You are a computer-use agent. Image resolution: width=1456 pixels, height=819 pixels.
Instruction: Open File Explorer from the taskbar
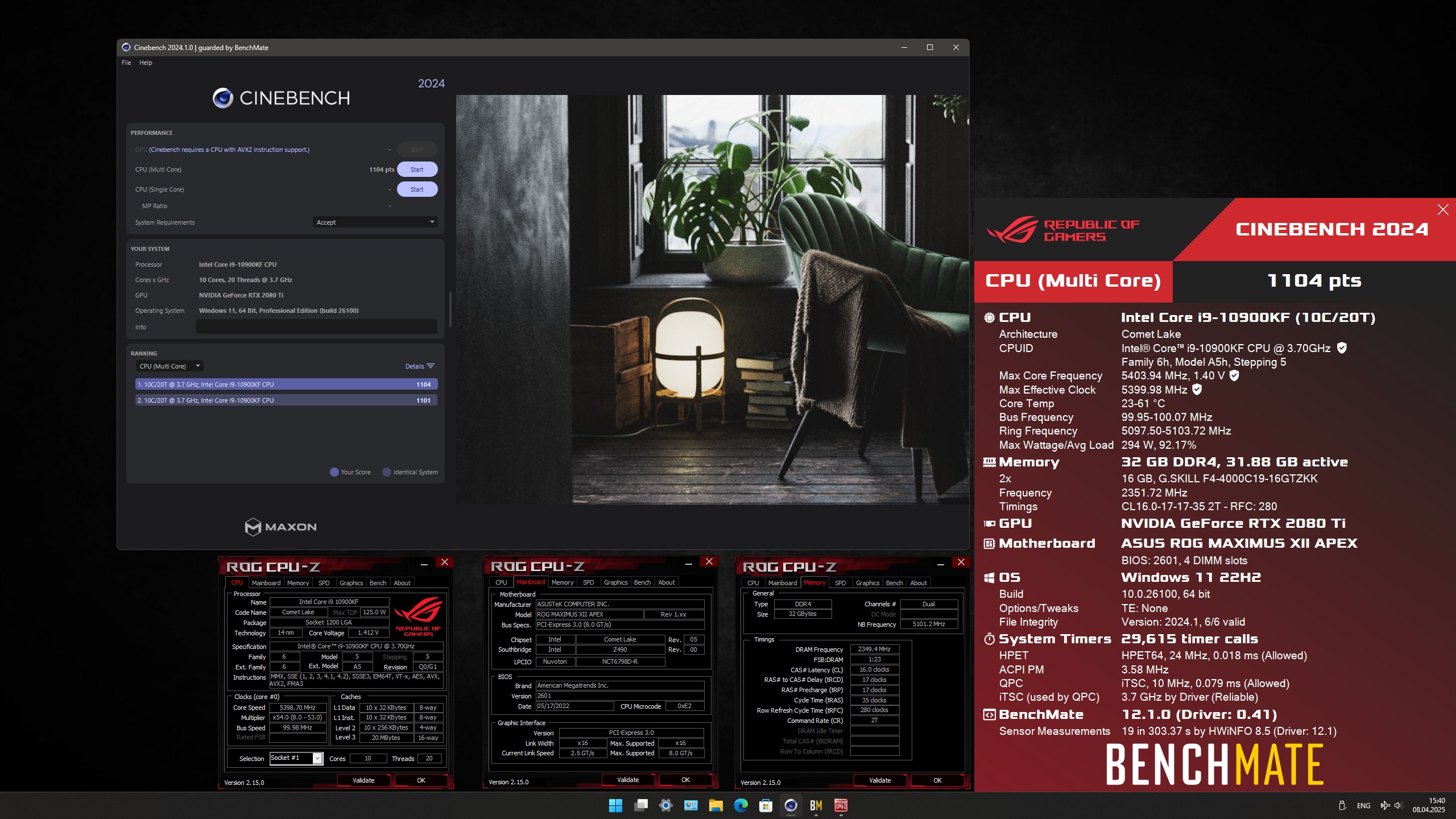point(715,805)
